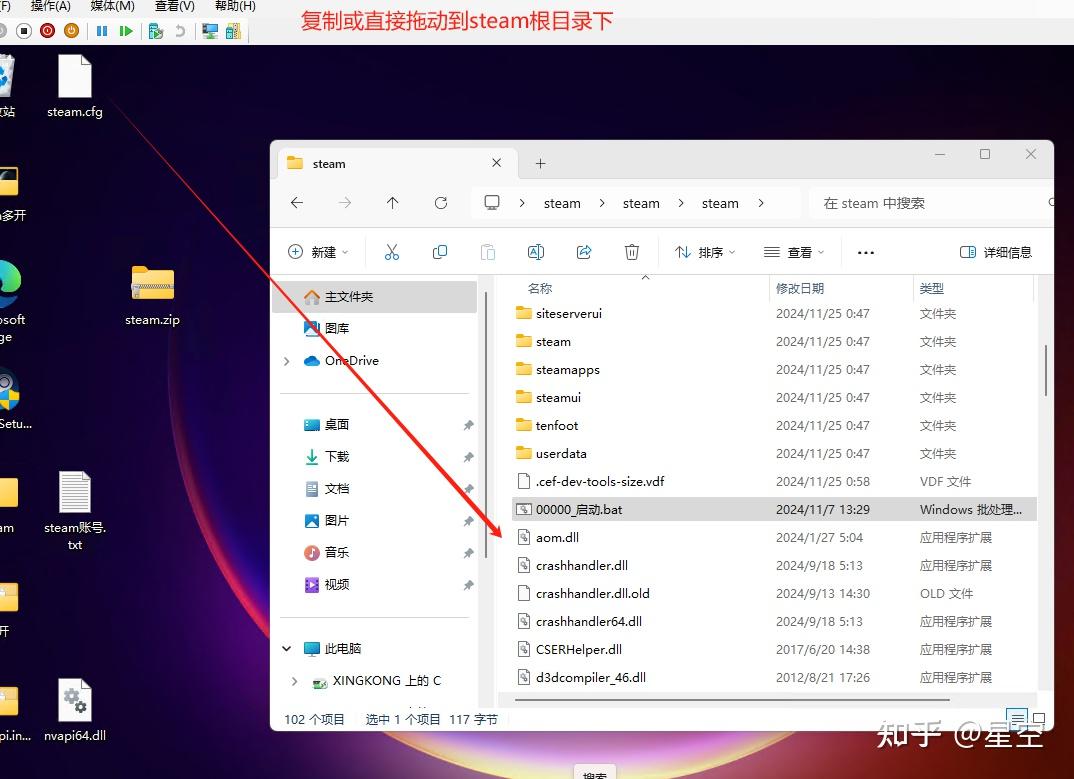This screenshot has width=1074, height=779.
Task: Click the VM orange power button
Action: (71, 31)
